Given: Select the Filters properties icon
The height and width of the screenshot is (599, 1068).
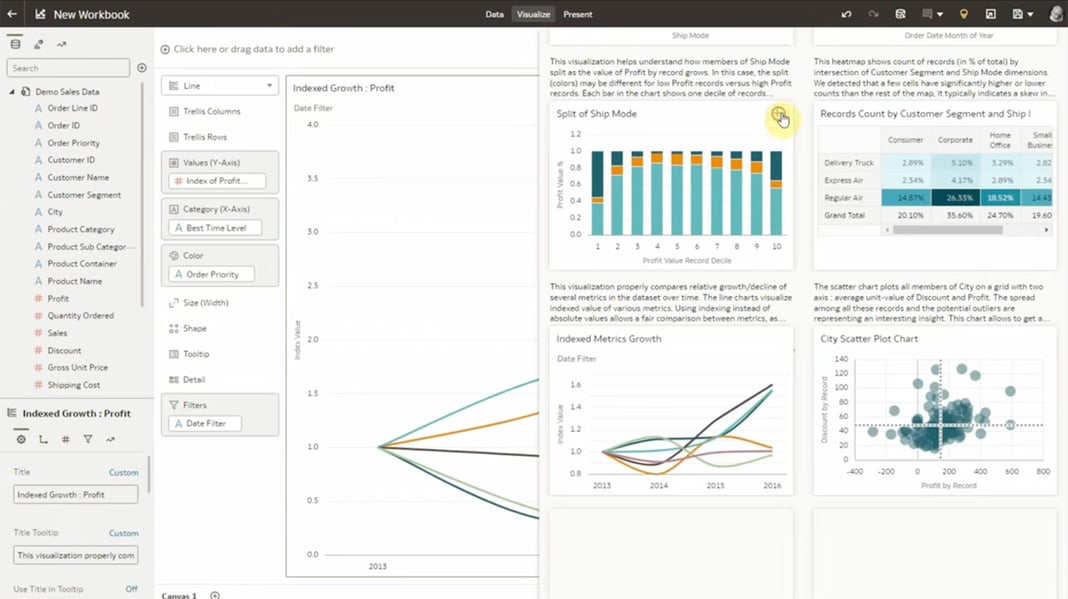Looking at the screenshot, I should coord(88,438).
